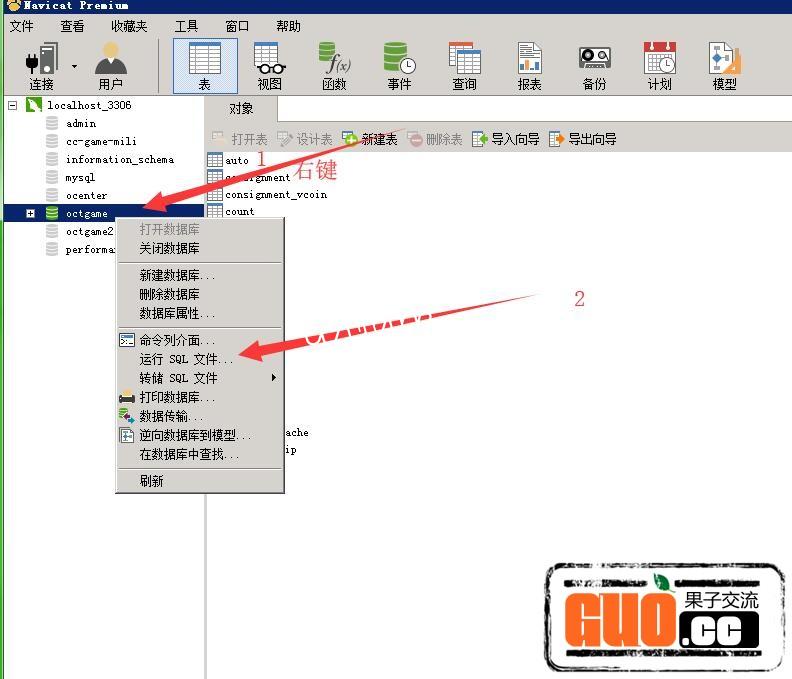Expand the octgame database tree node
The width and height of the screenshot is (792, 679).
click(30, 214)
